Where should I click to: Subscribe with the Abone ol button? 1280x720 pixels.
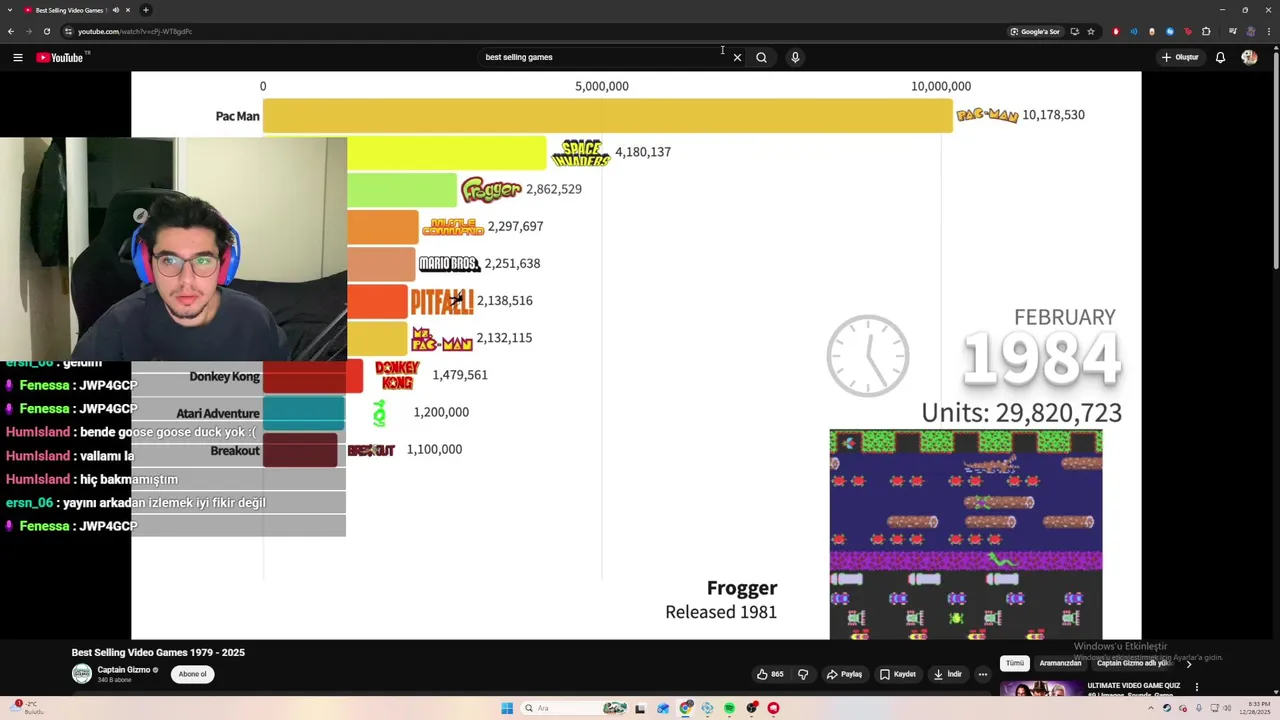pos(192,674)
